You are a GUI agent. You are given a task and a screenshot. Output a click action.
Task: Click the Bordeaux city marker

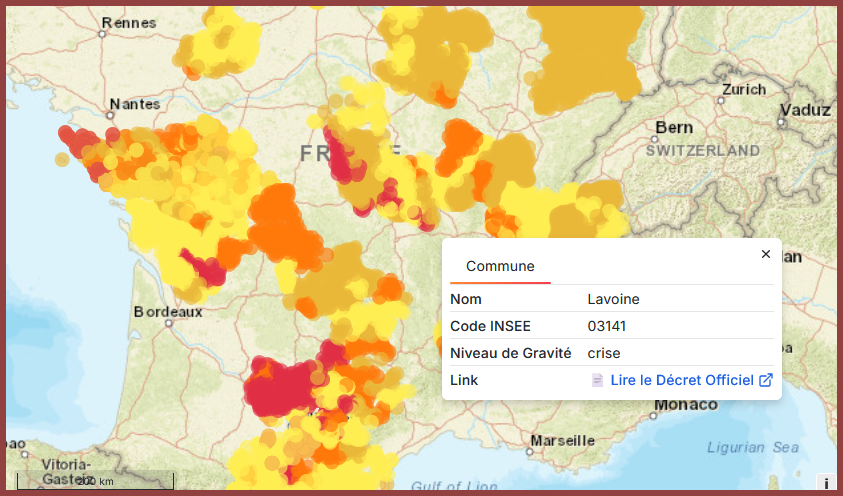click(x=169, y=323)
